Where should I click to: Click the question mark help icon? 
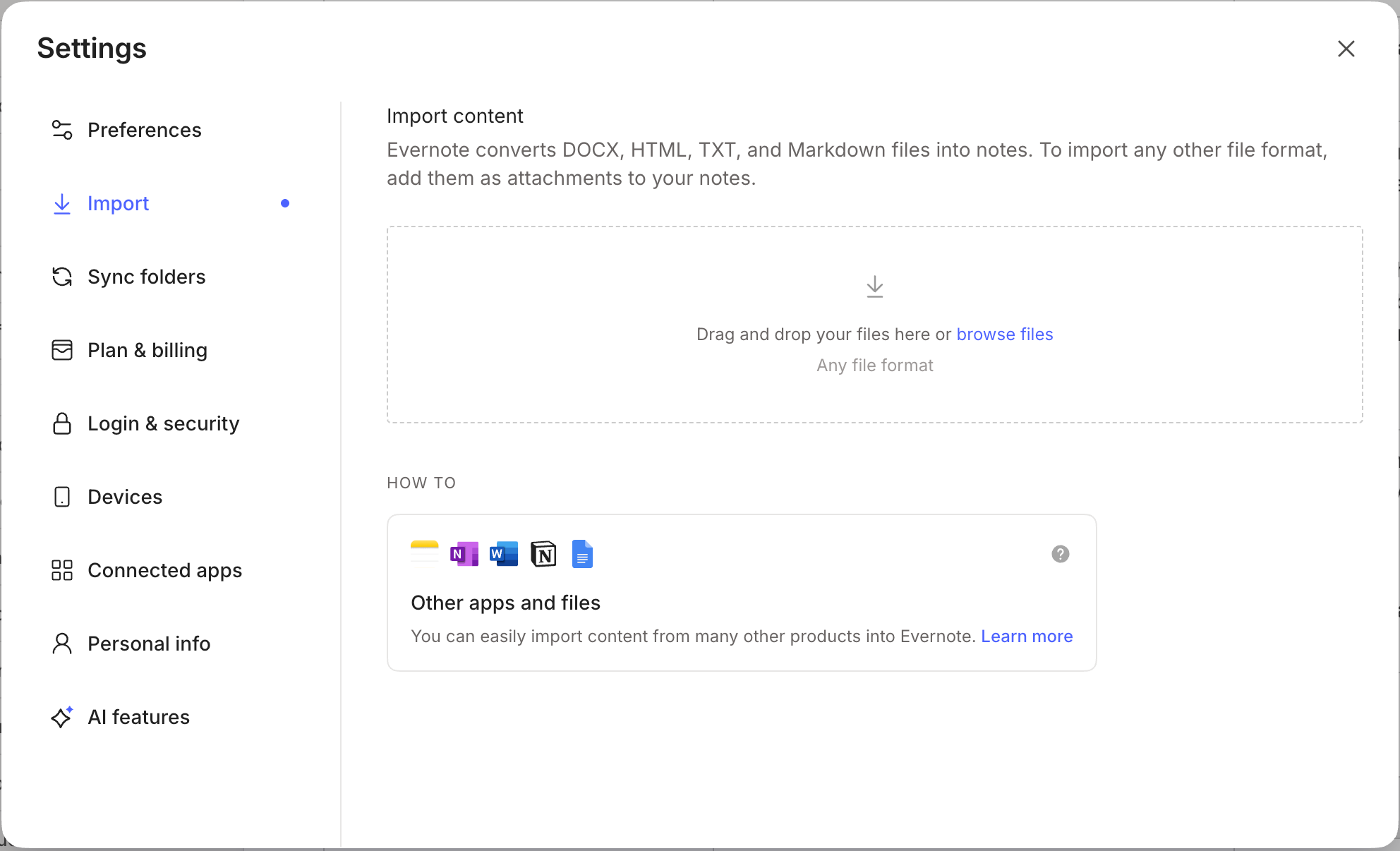click(1060, 554)
